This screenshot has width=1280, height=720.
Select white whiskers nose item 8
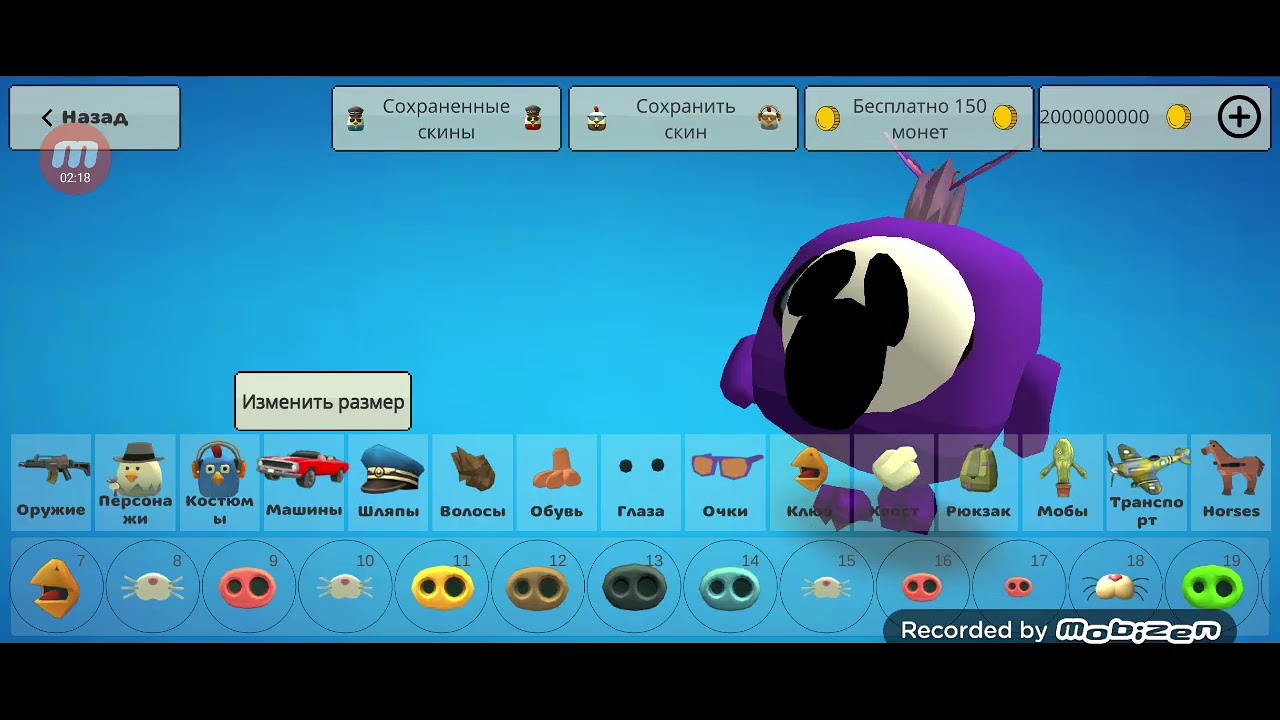(152, 588)
